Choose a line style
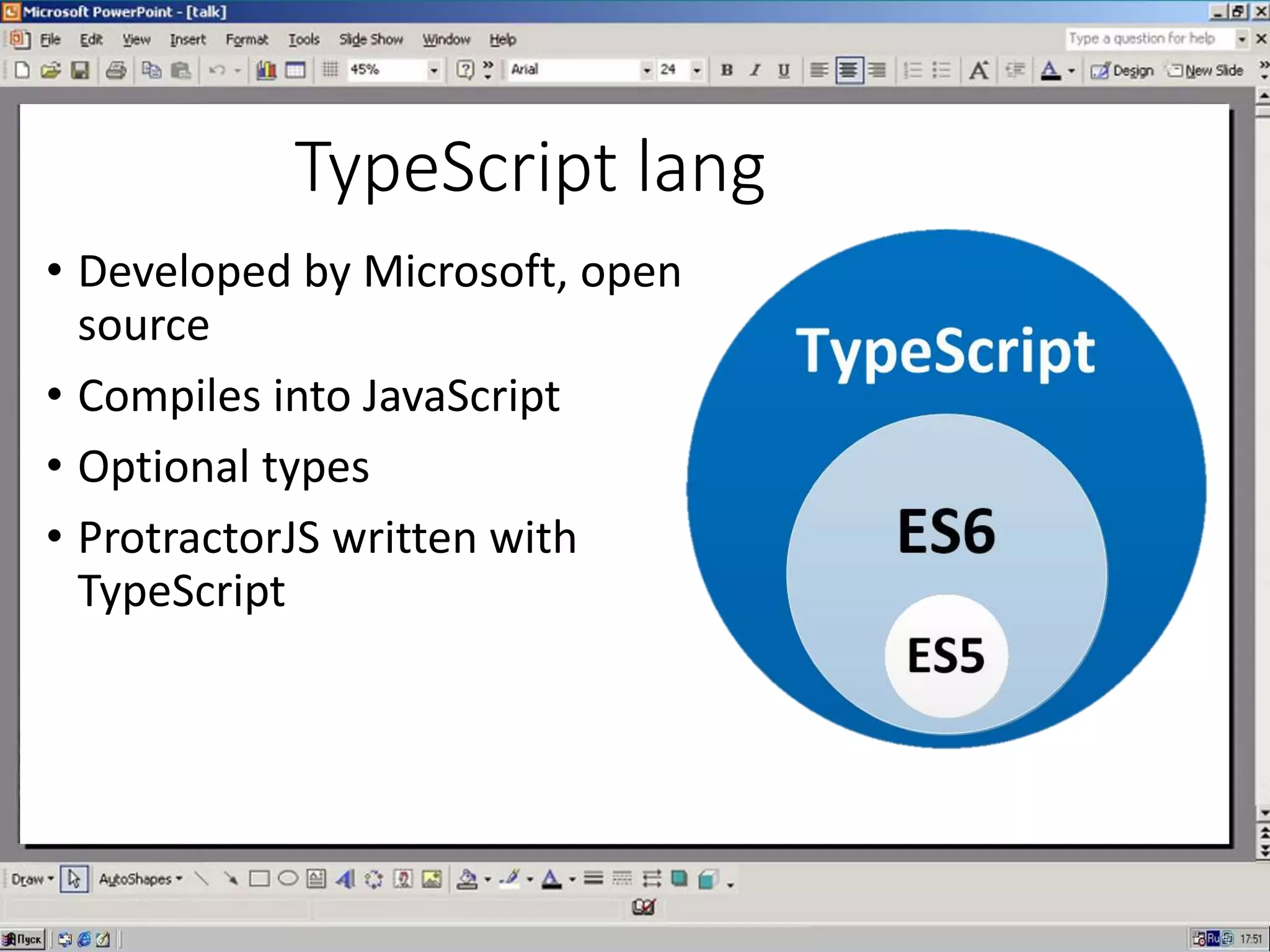The width and height of the screenshot is (1270, 952). pyautogui.click(x=593, y=878)
